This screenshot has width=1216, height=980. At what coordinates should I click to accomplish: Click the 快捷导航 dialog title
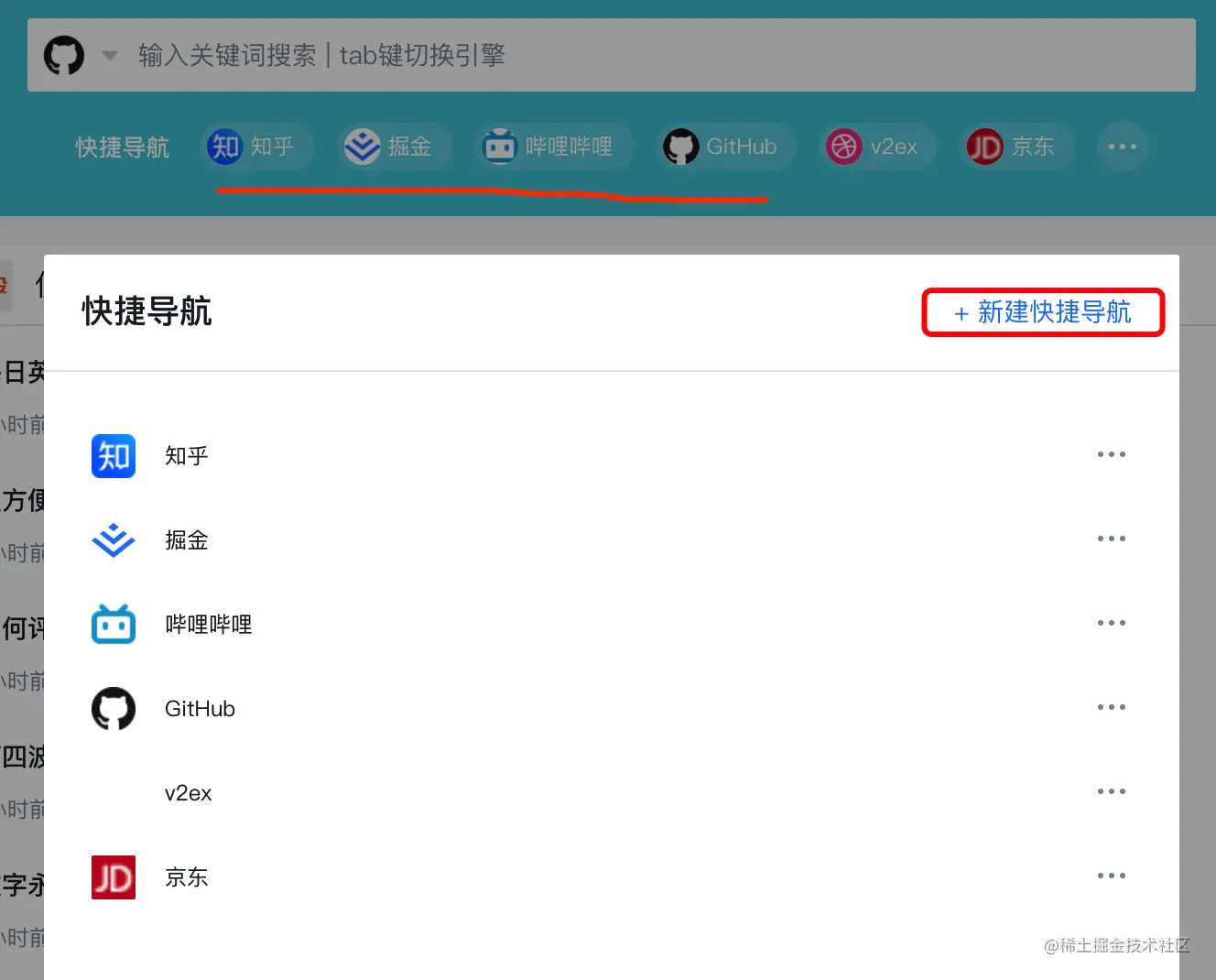147,311
